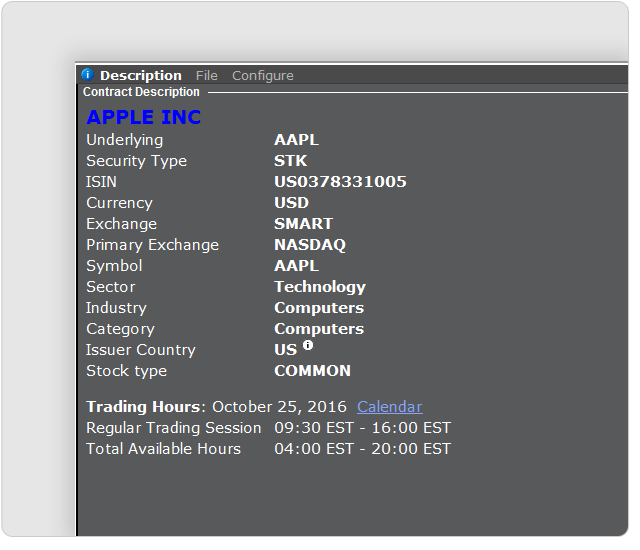
Task: Click the Symbol label
Action: click(x=114, y=266)
